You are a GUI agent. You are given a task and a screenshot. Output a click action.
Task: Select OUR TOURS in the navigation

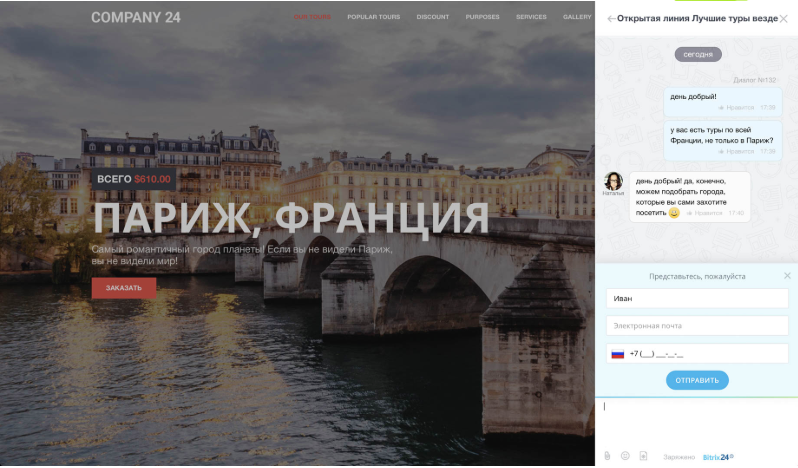(x=312, y=17)
